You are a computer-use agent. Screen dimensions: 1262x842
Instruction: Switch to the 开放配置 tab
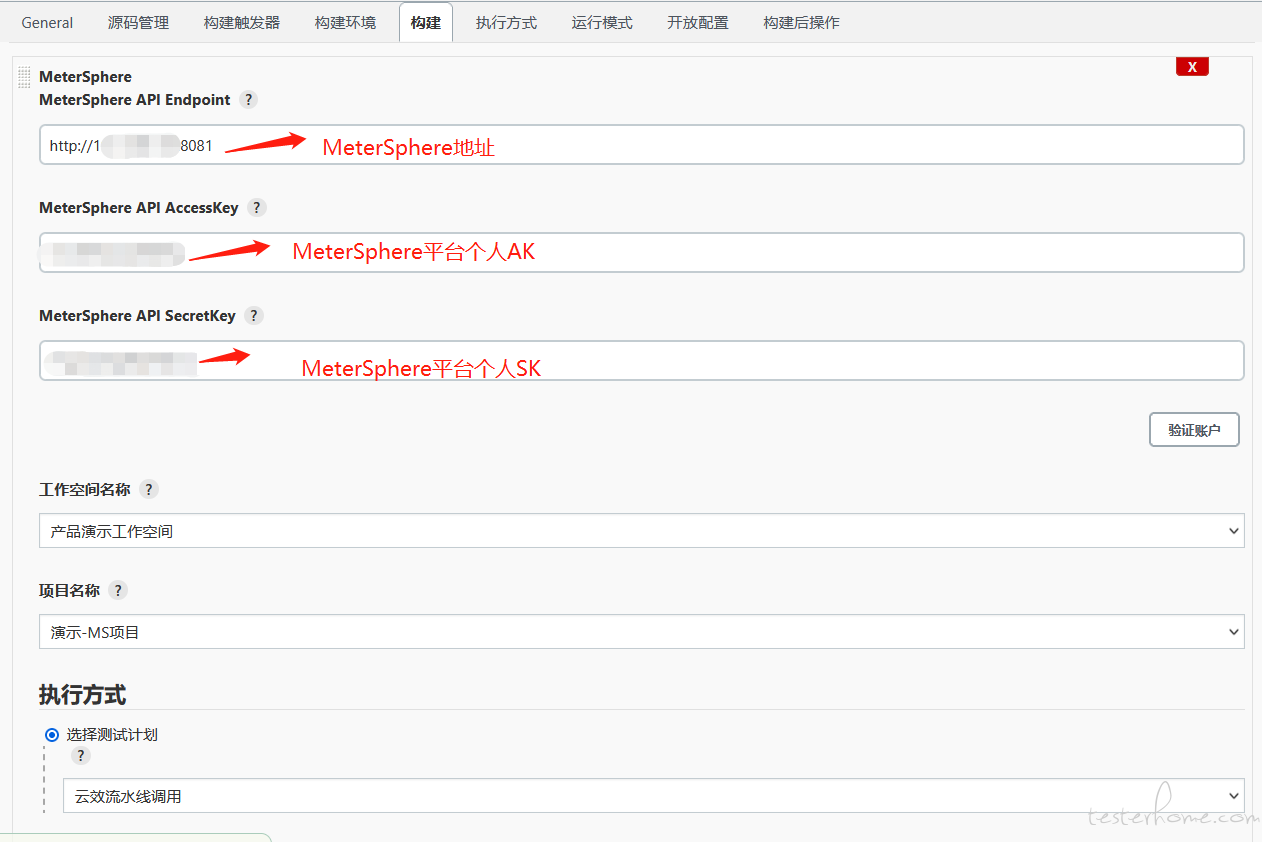pos(698,23)
